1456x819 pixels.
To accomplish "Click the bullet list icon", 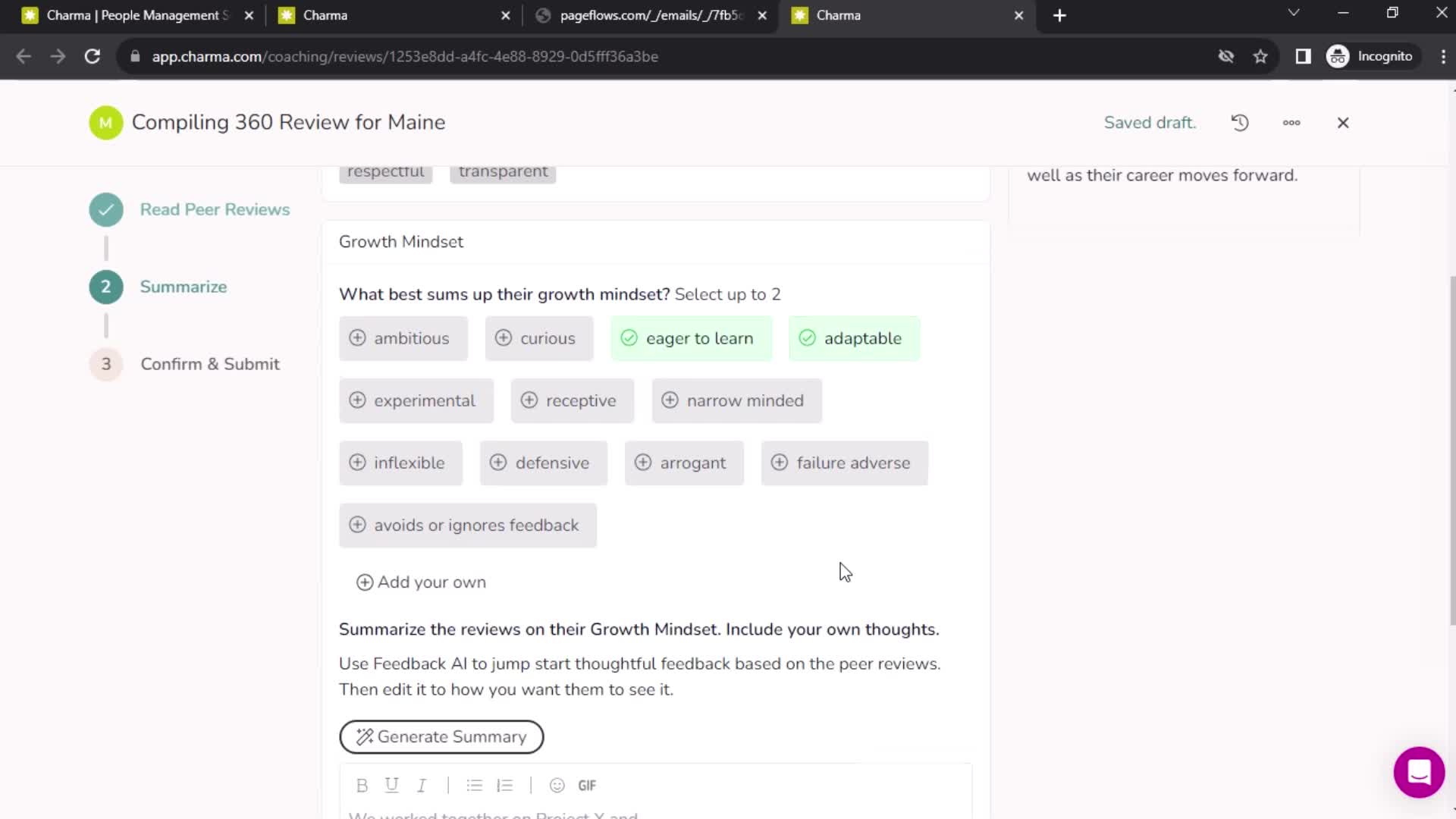I will click(475, 785).
